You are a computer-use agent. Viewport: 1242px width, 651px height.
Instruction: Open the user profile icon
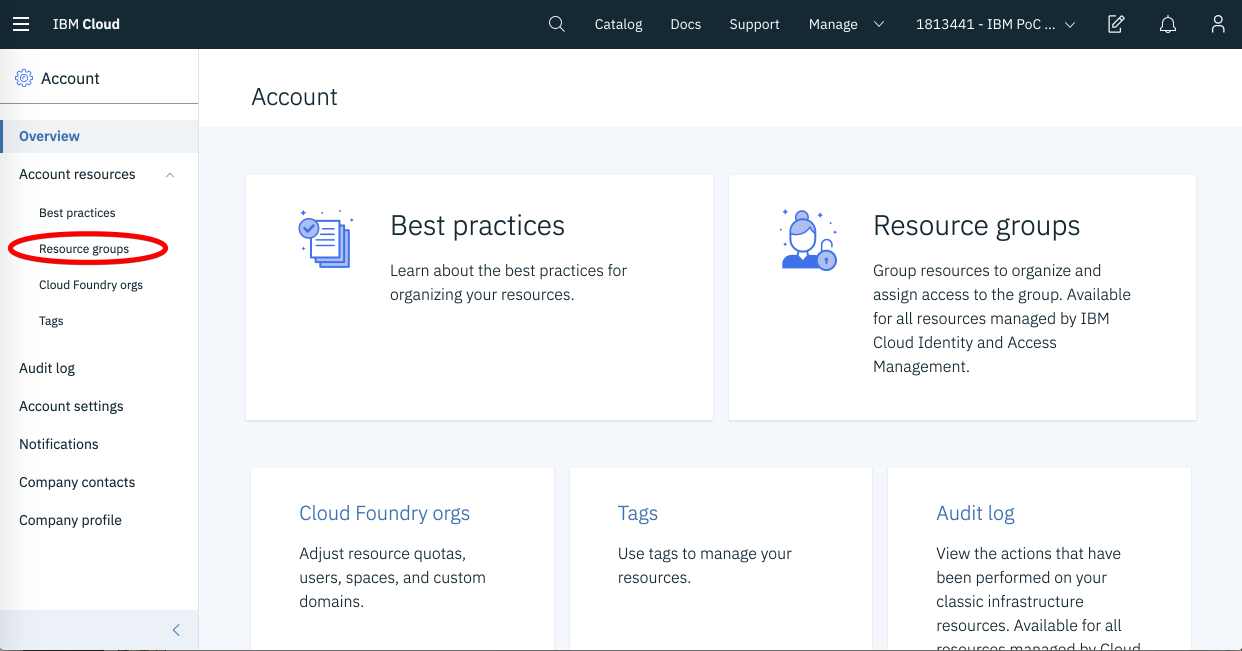coord(1218,24)
